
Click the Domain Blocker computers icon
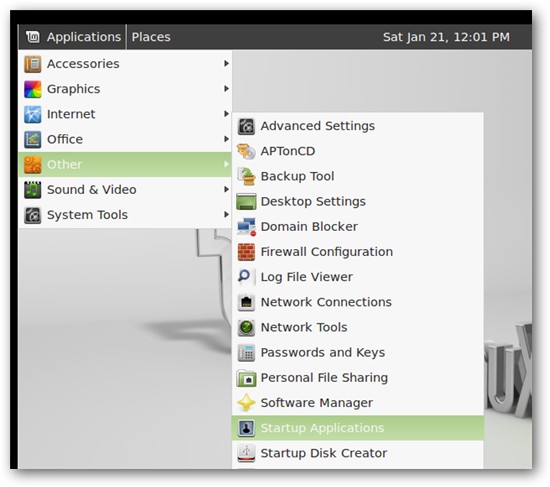click(246, 227)
